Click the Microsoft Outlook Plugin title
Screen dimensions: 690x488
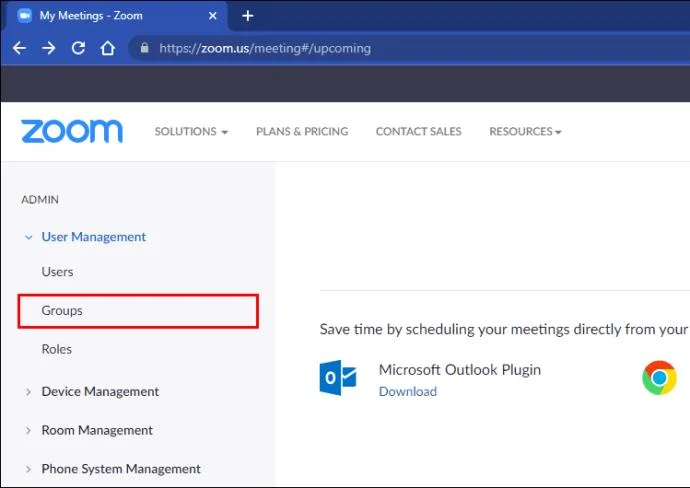[x=459, y=370]
